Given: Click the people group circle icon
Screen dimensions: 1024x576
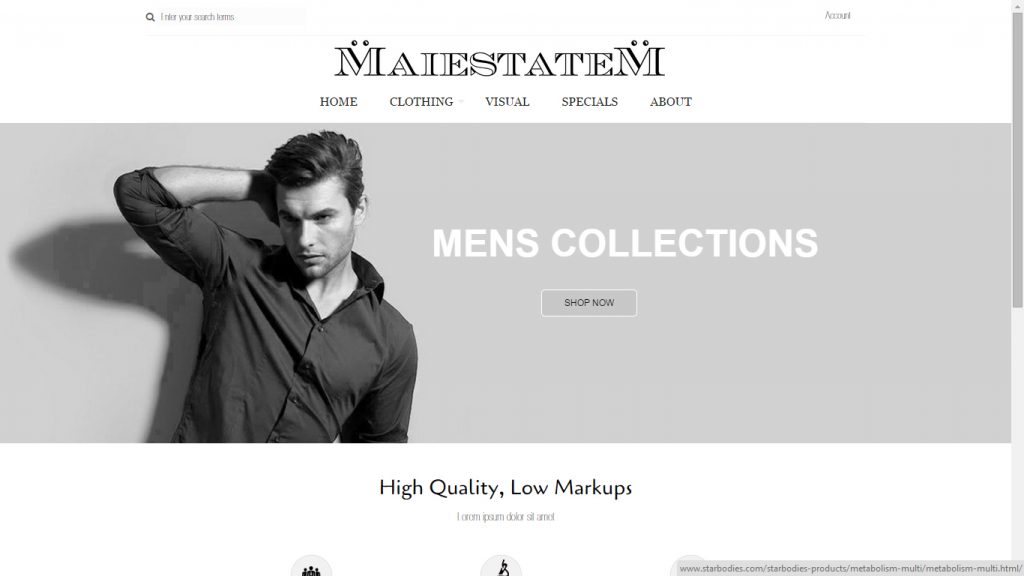Looking at the screenshot, I should pyautogui.click(x=312, y=566).
